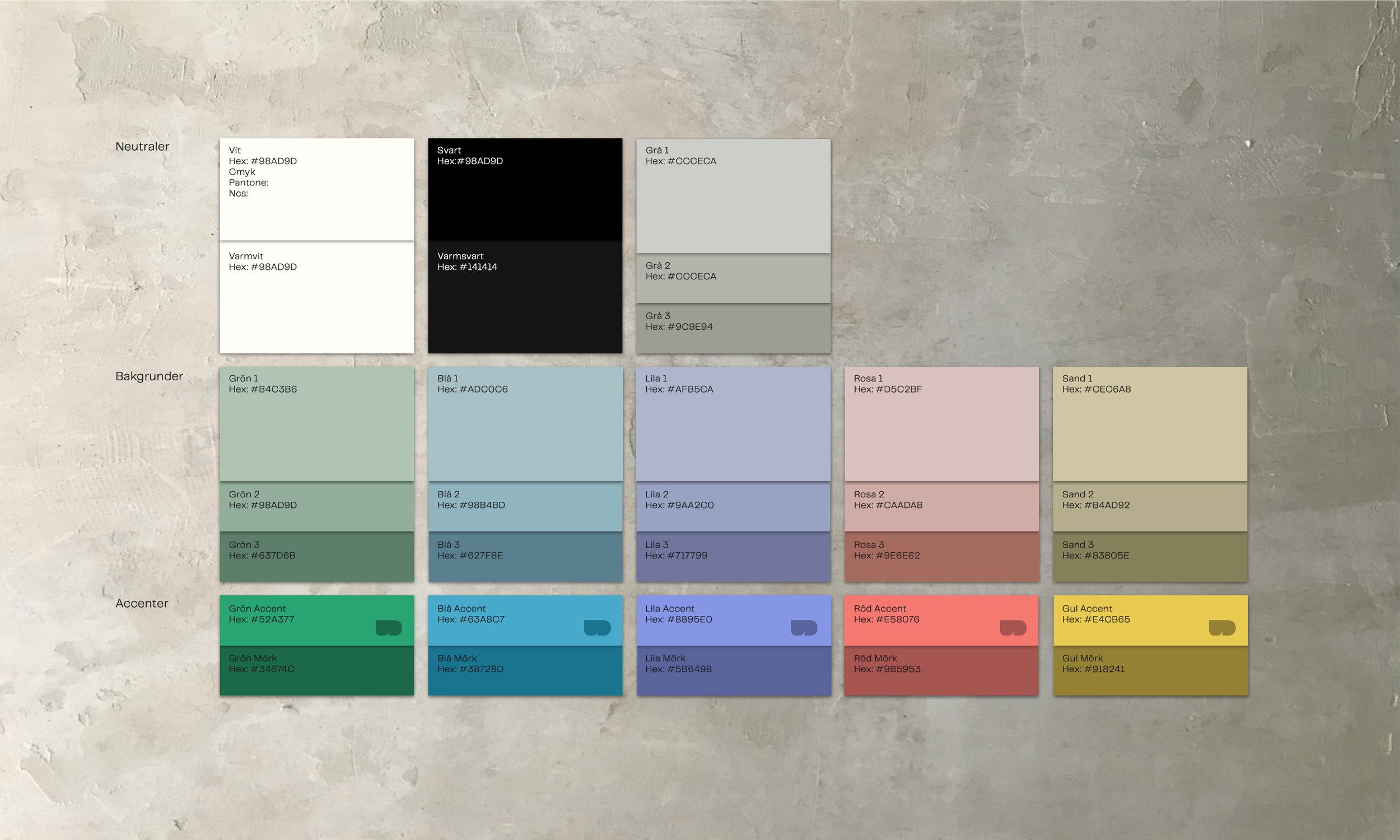Choose the Lila 2 #9AA2C0 swatch
Screen dimensions: 1400x840
point(734,507)
